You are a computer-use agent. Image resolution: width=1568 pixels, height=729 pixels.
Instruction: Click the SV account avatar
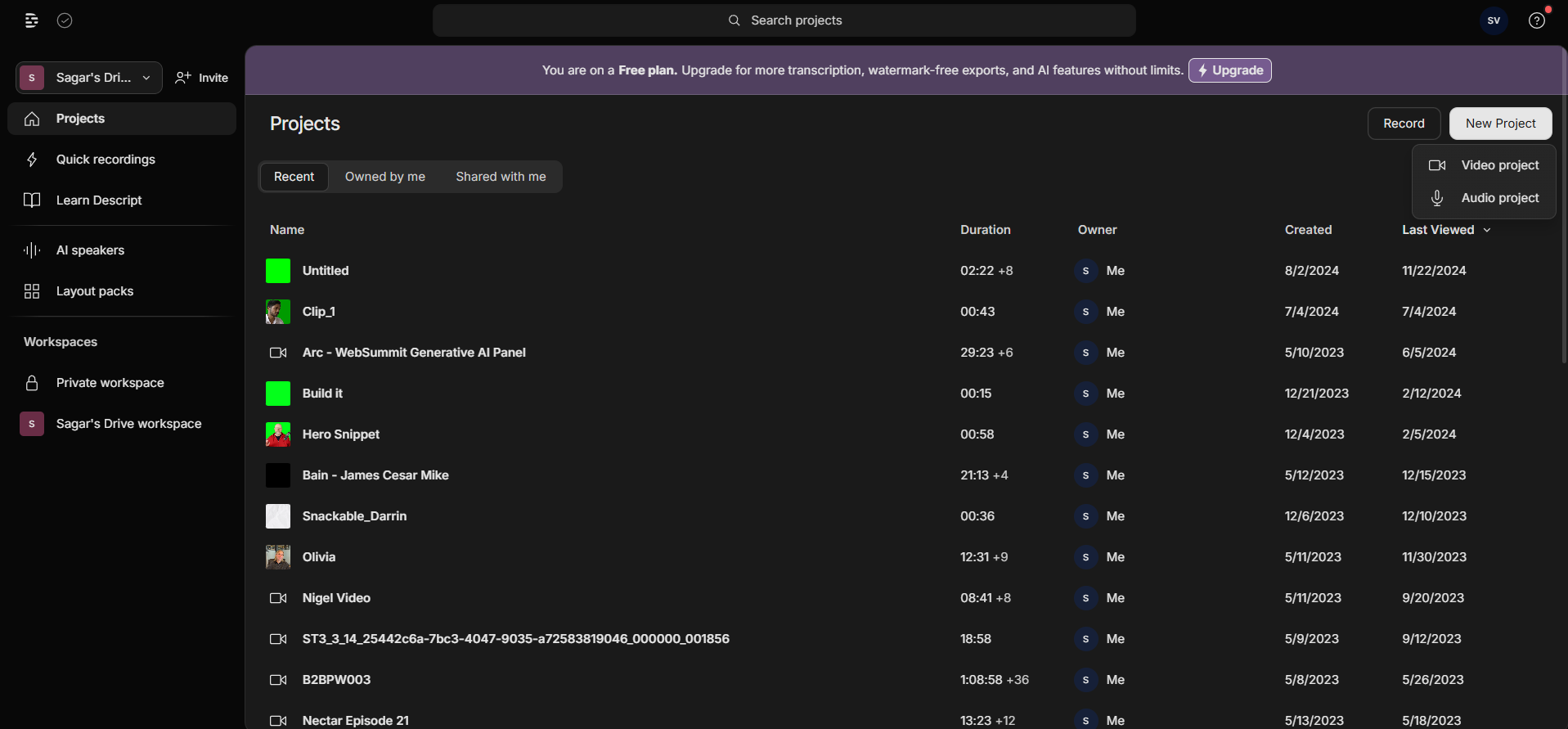pos(1494,20)
